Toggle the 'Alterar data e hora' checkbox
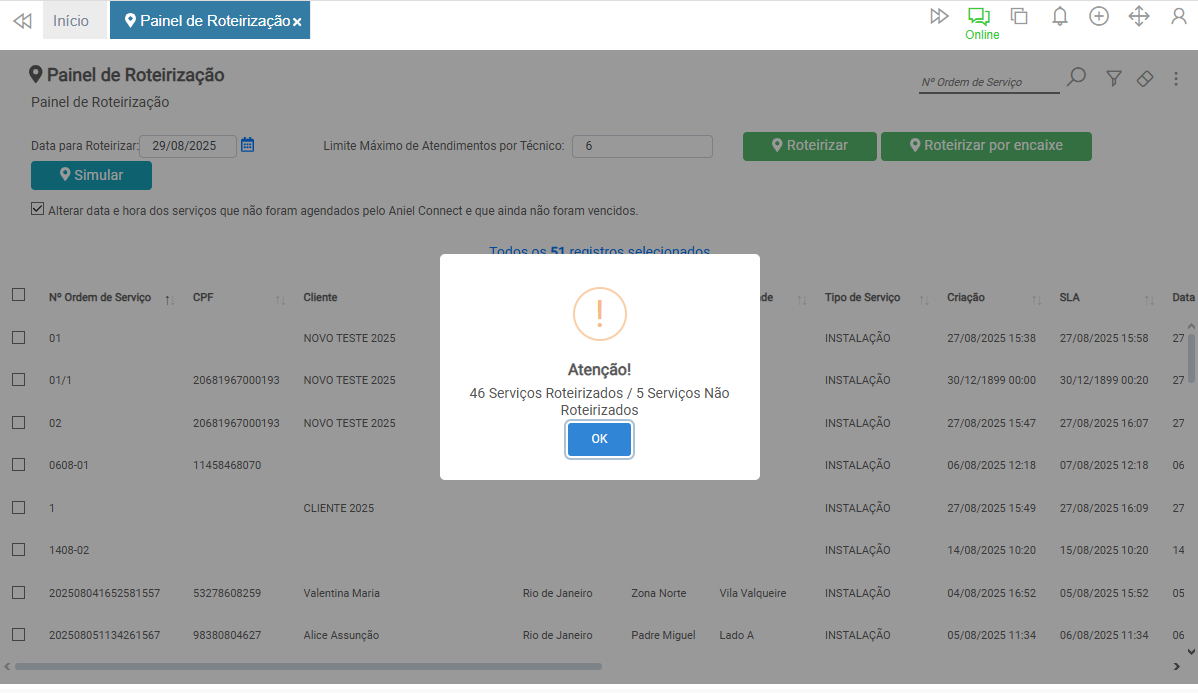Viewport: 1198px width, 693px height. 38,210
